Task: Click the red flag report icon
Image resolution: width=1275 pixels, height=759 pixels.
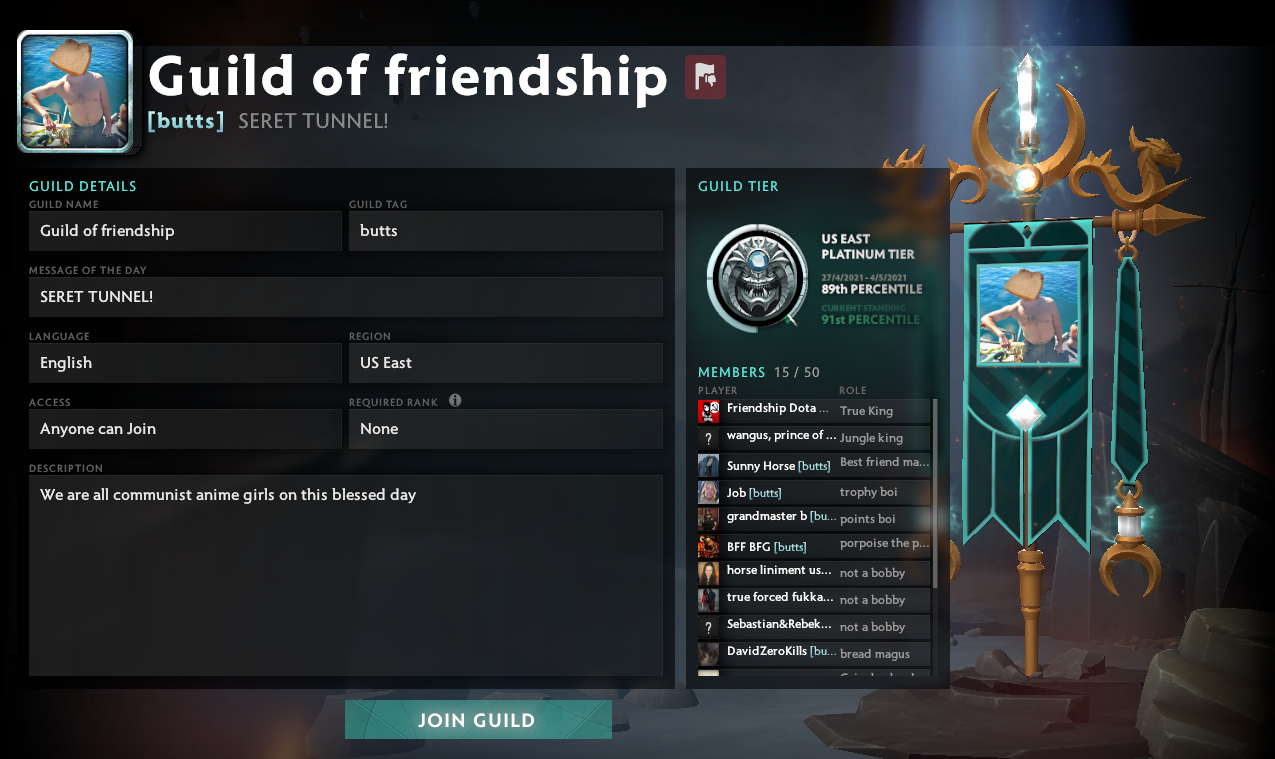Action: click(705, 77)
